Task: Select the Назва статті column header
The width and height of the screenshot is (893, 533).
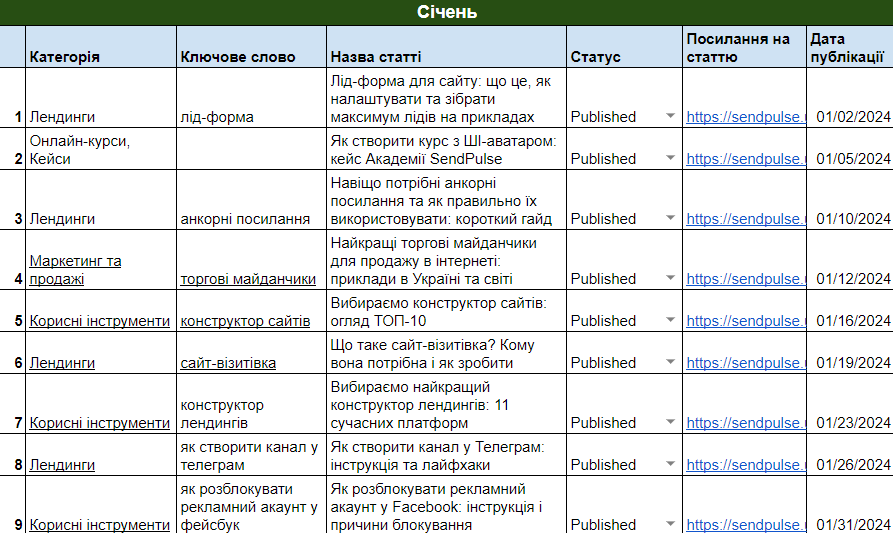Action: pyautogui.click(x=446, y=47)
